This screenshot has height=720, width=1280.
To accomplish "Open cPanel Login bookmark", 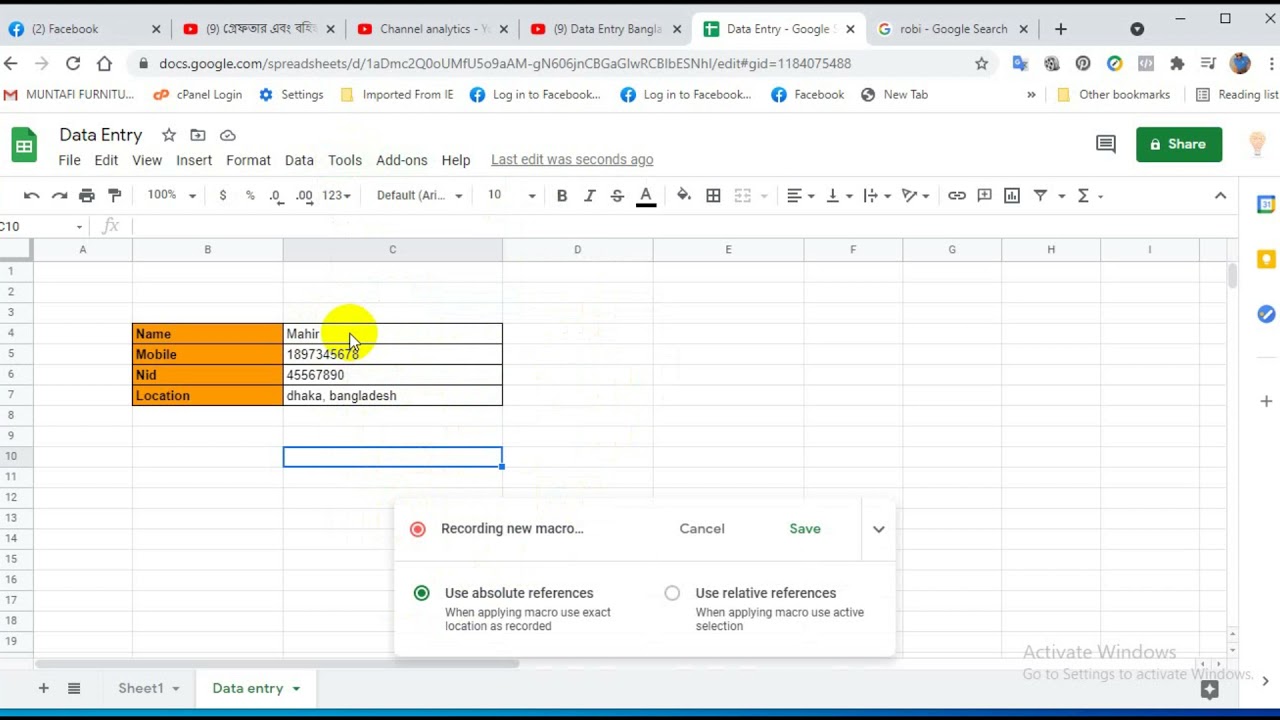I will (198, 95).
